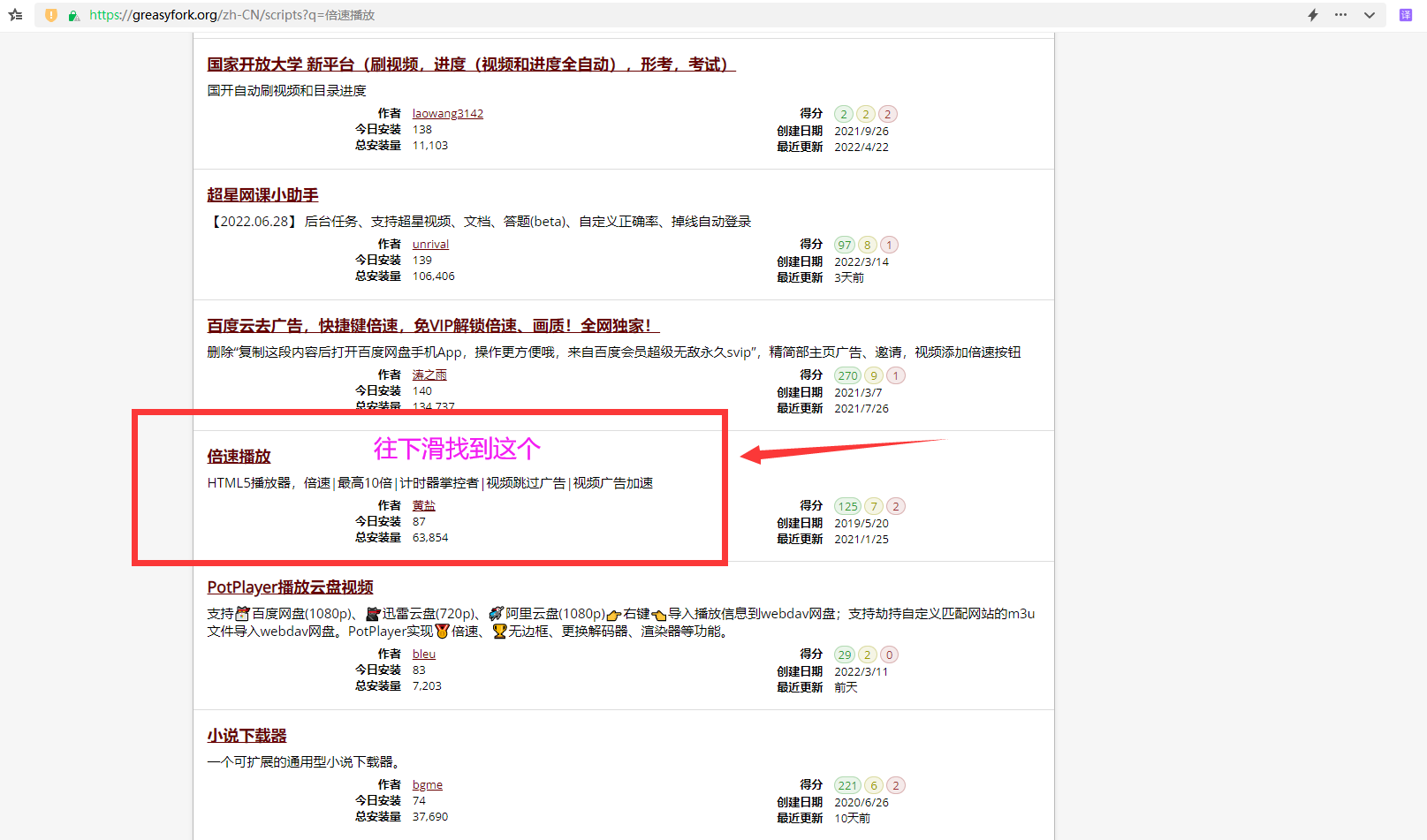
Task: Open the 超星网课小助手 script page
Action: [262, 195]
